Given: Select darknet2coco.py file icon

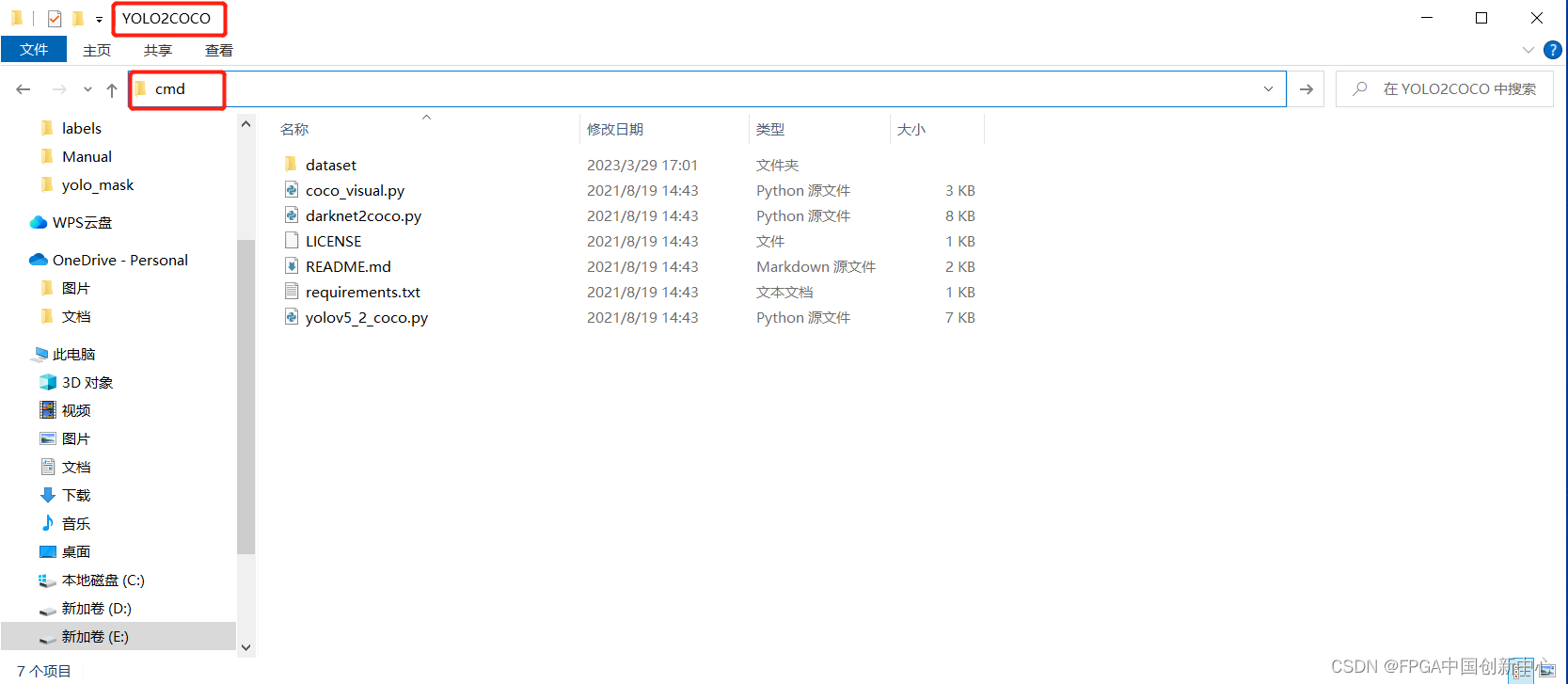Looking at the screenshot, I should click(x=292, y=215).
